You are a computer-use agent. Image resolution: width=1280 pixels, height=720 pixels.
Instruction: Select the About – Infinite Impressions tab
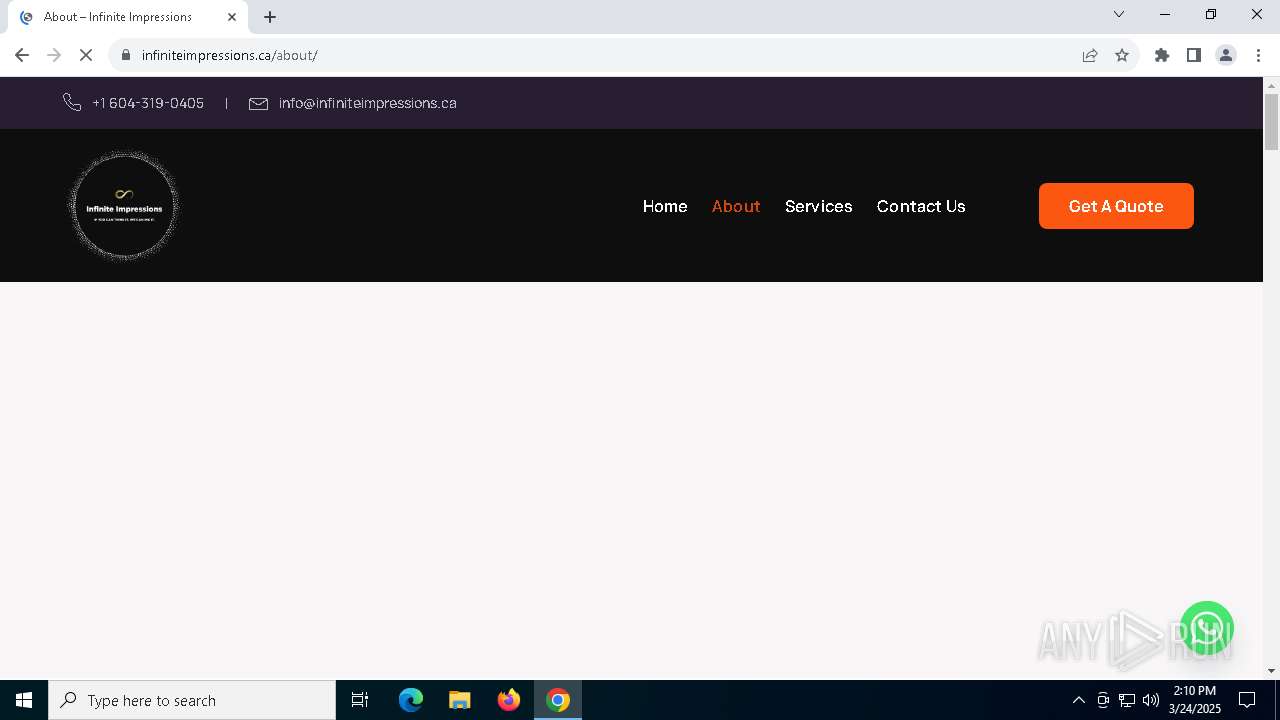(x=128, y=17)
